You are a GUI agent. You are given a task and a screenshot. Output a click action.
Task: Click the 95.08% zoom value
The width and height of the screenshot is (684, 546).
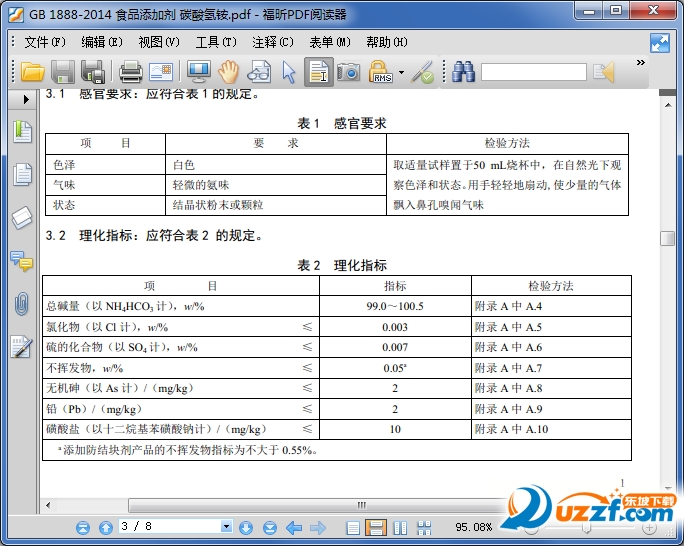coord(474,527)
